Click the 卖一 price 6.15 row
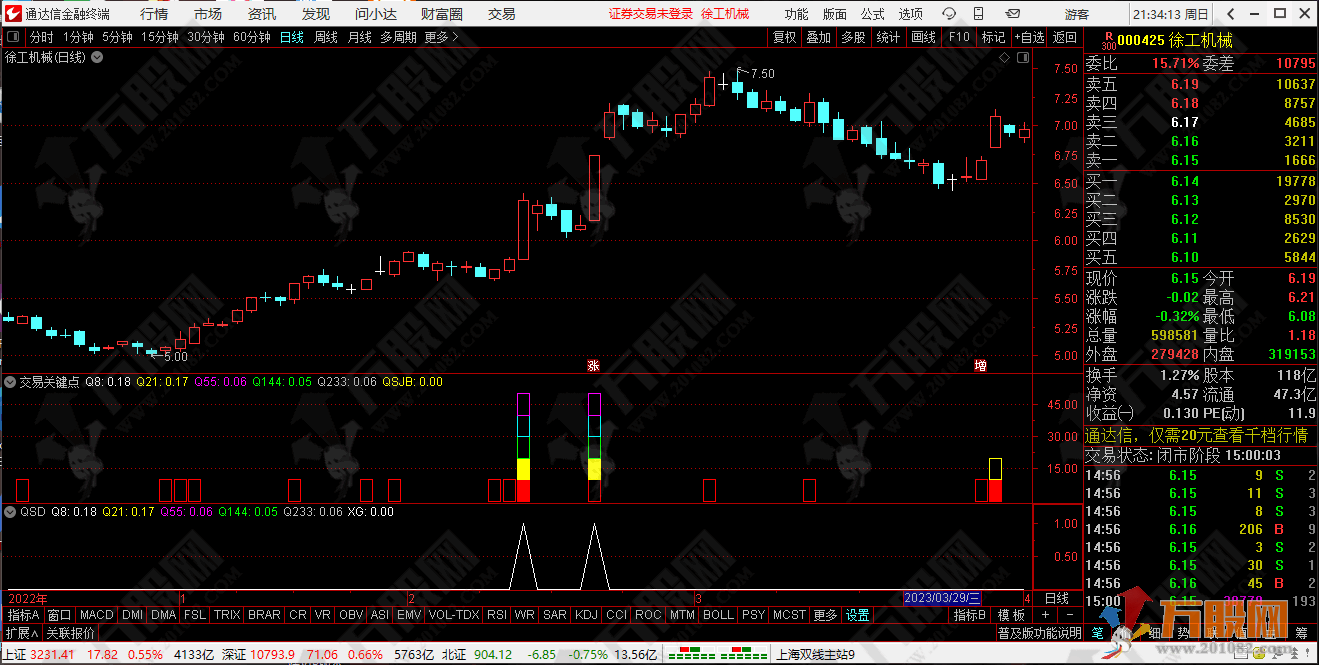1319x665 pixels. coord(1201,160)
